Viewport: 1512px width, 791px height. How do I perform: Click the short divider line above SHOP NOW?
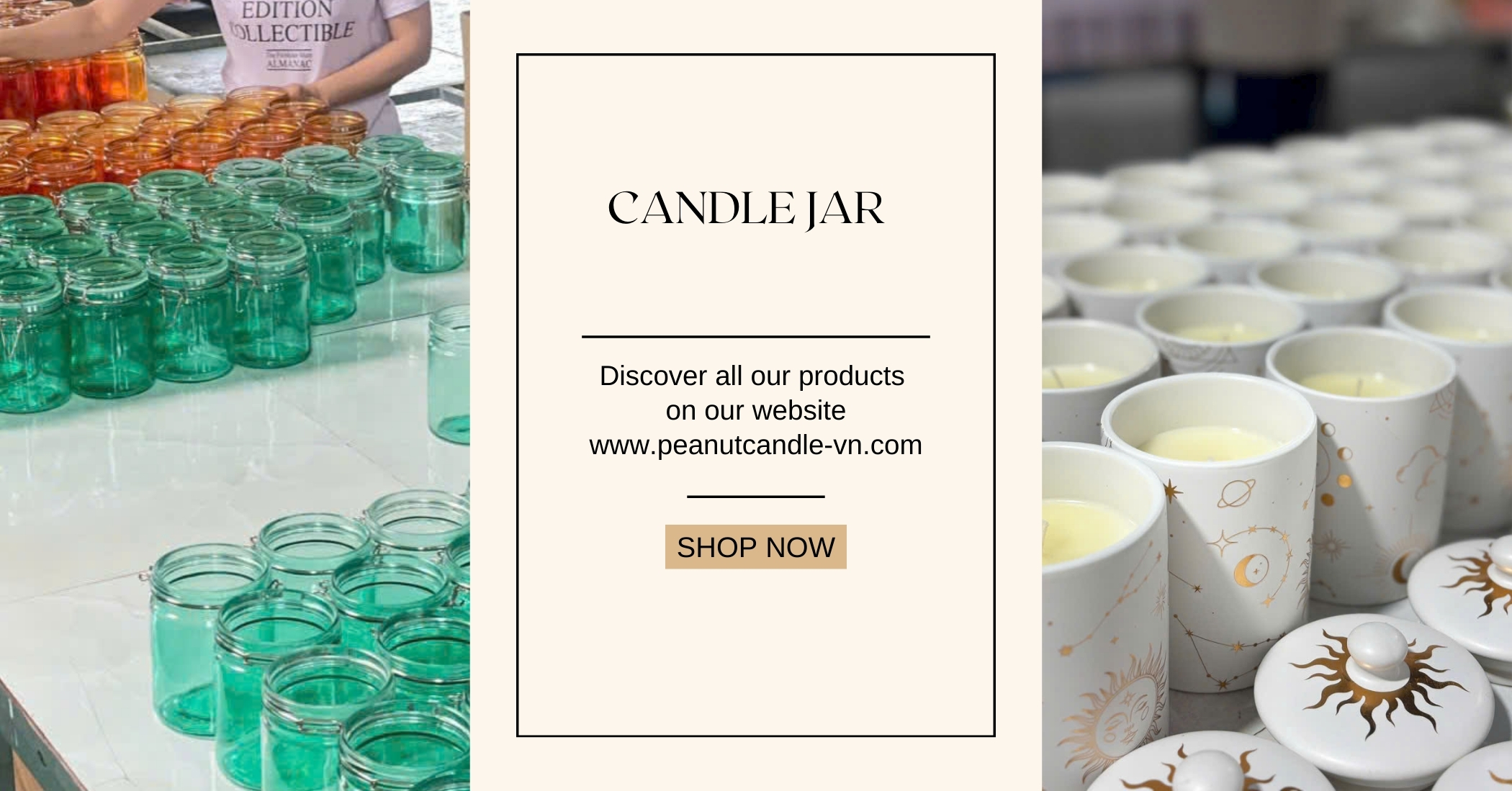pos(756,496)
